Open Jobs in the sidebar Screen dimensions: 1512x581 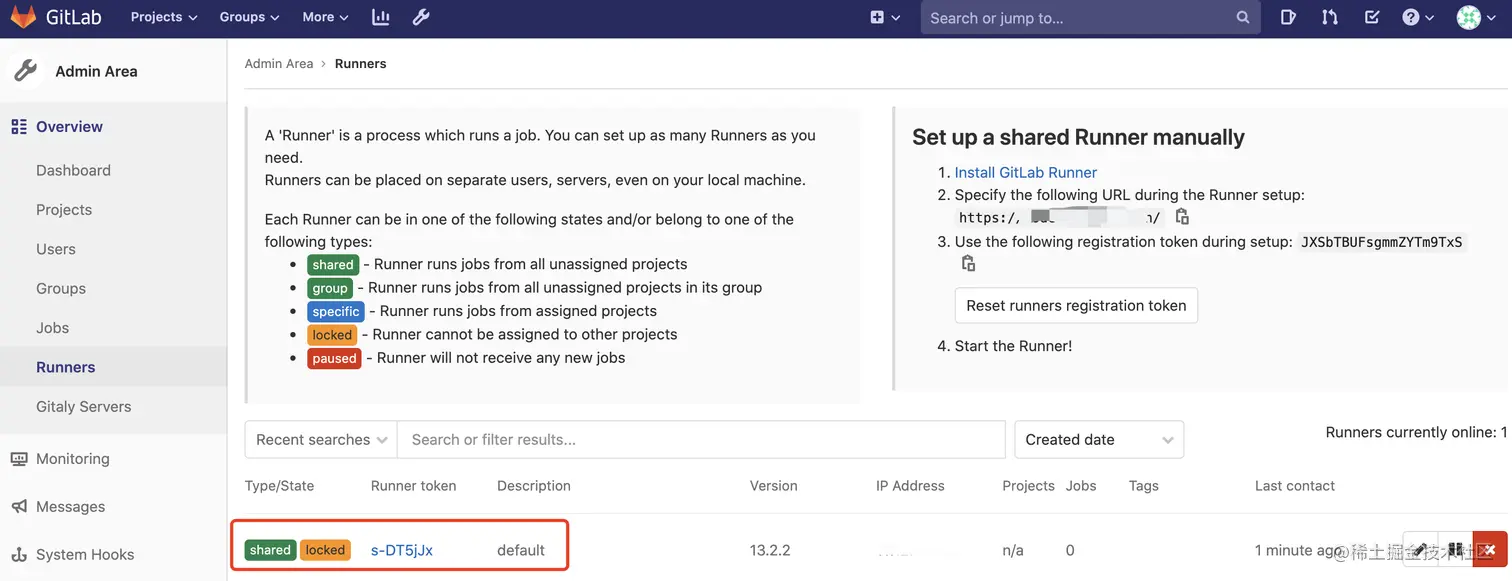pyautogui.click(x=52, y=328)
